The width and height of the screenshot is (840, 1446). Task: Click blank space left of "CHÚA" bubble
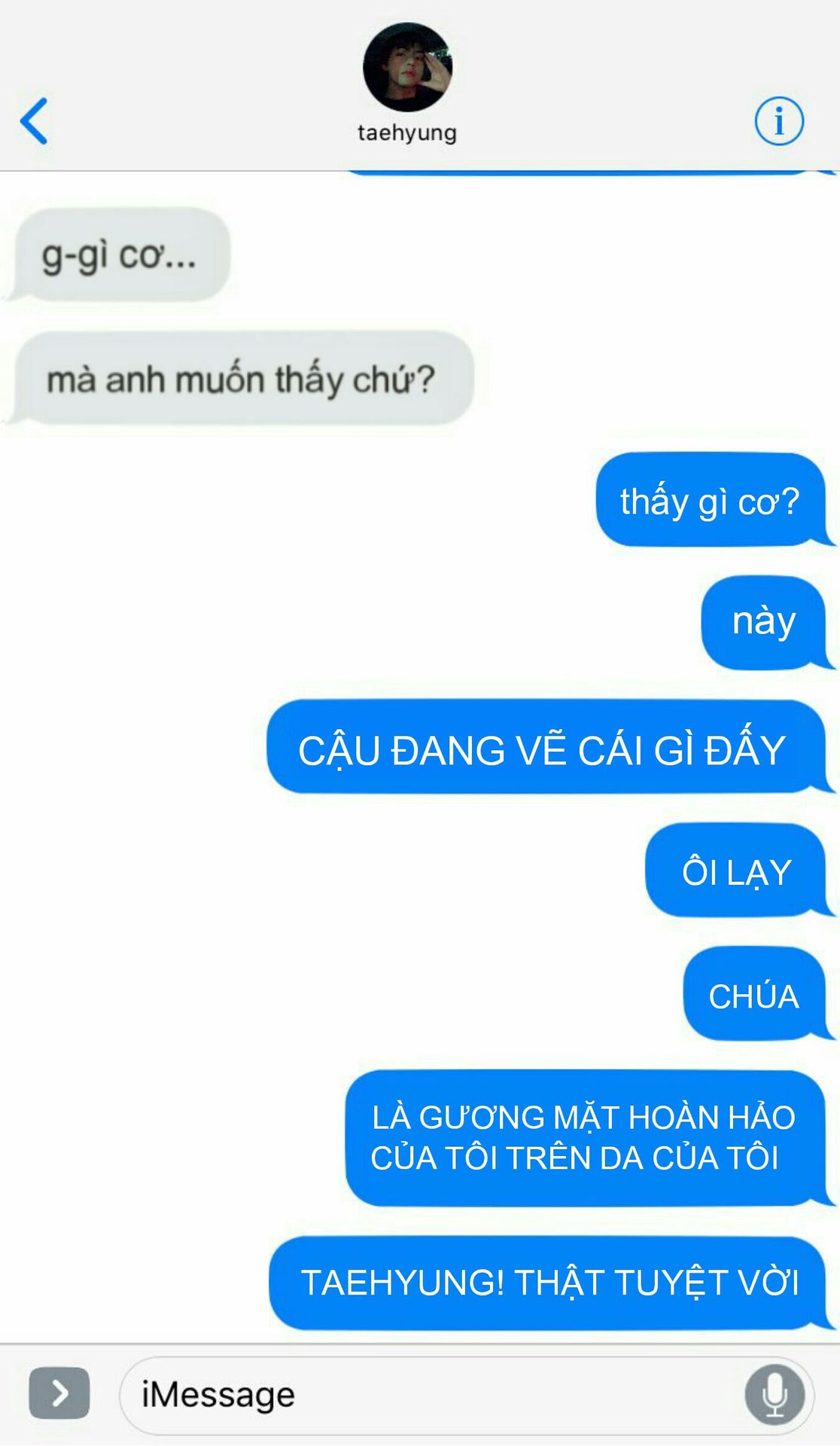pos(339,994)
